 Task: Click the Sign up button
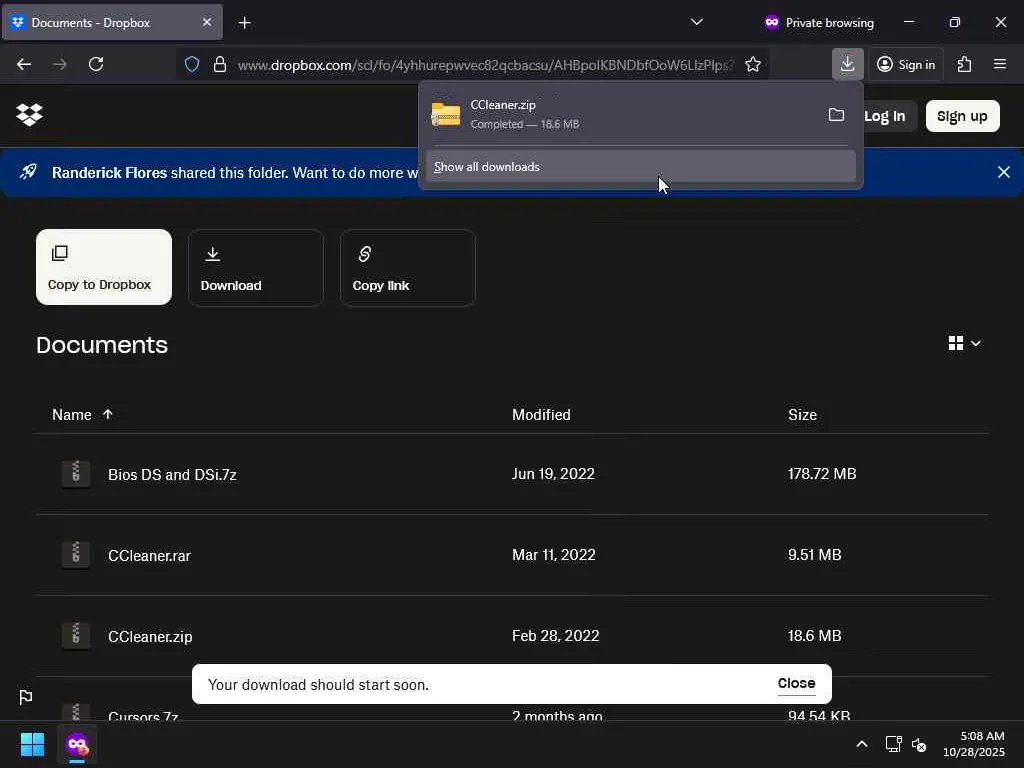963,116
